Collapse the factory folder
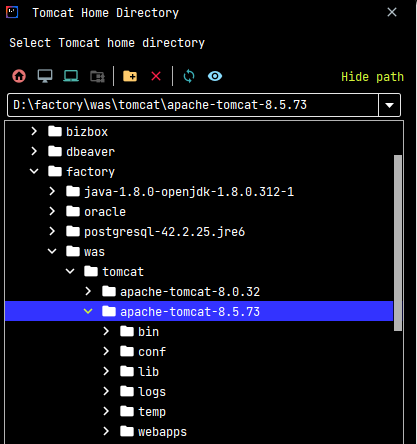The height and width of the screenshot is (444, 417). (34, 171)
